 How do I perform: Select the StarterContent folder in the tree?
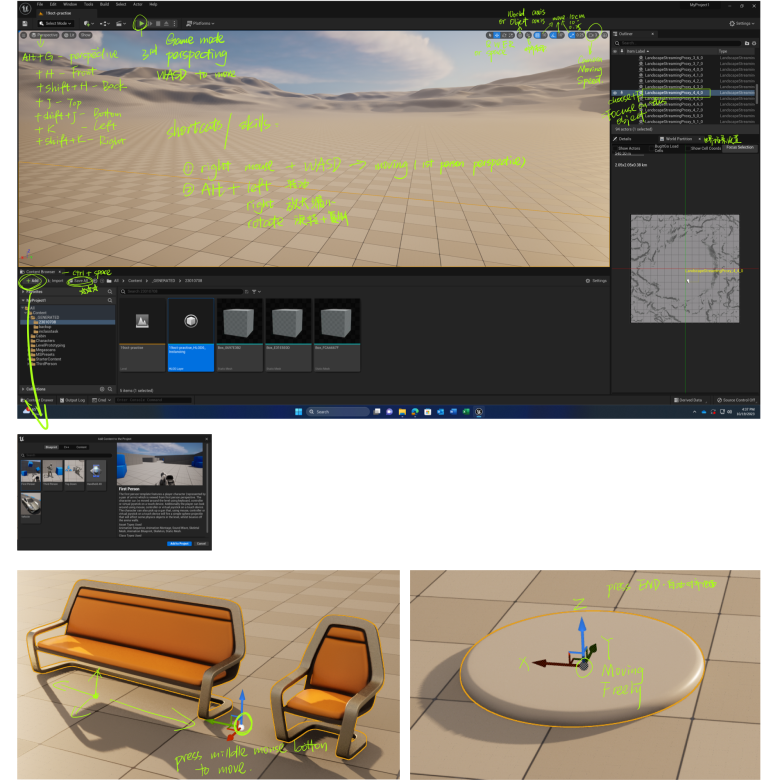point(48,359)
